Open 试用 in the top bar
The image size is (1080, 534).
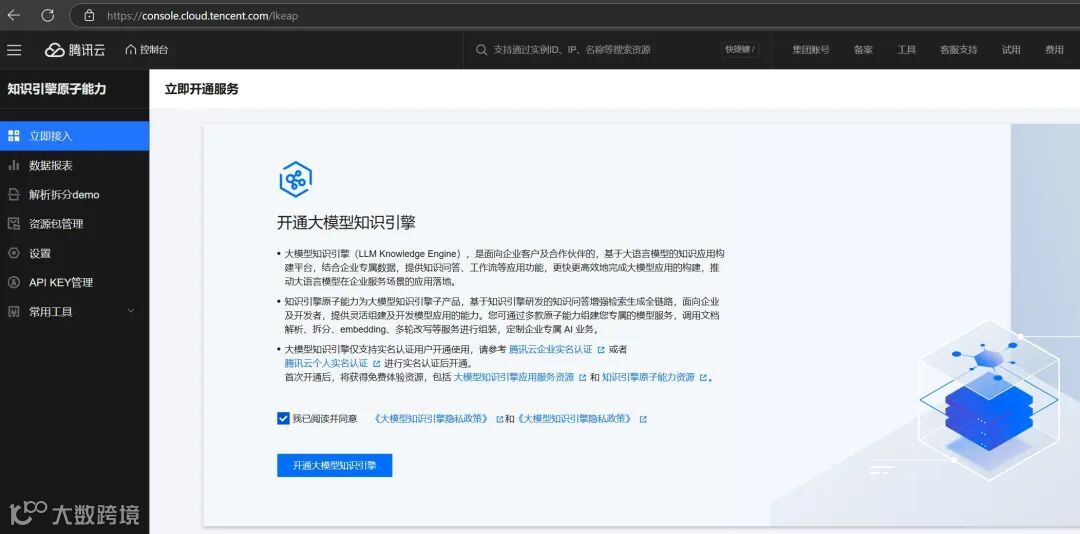click(1011, 50)
